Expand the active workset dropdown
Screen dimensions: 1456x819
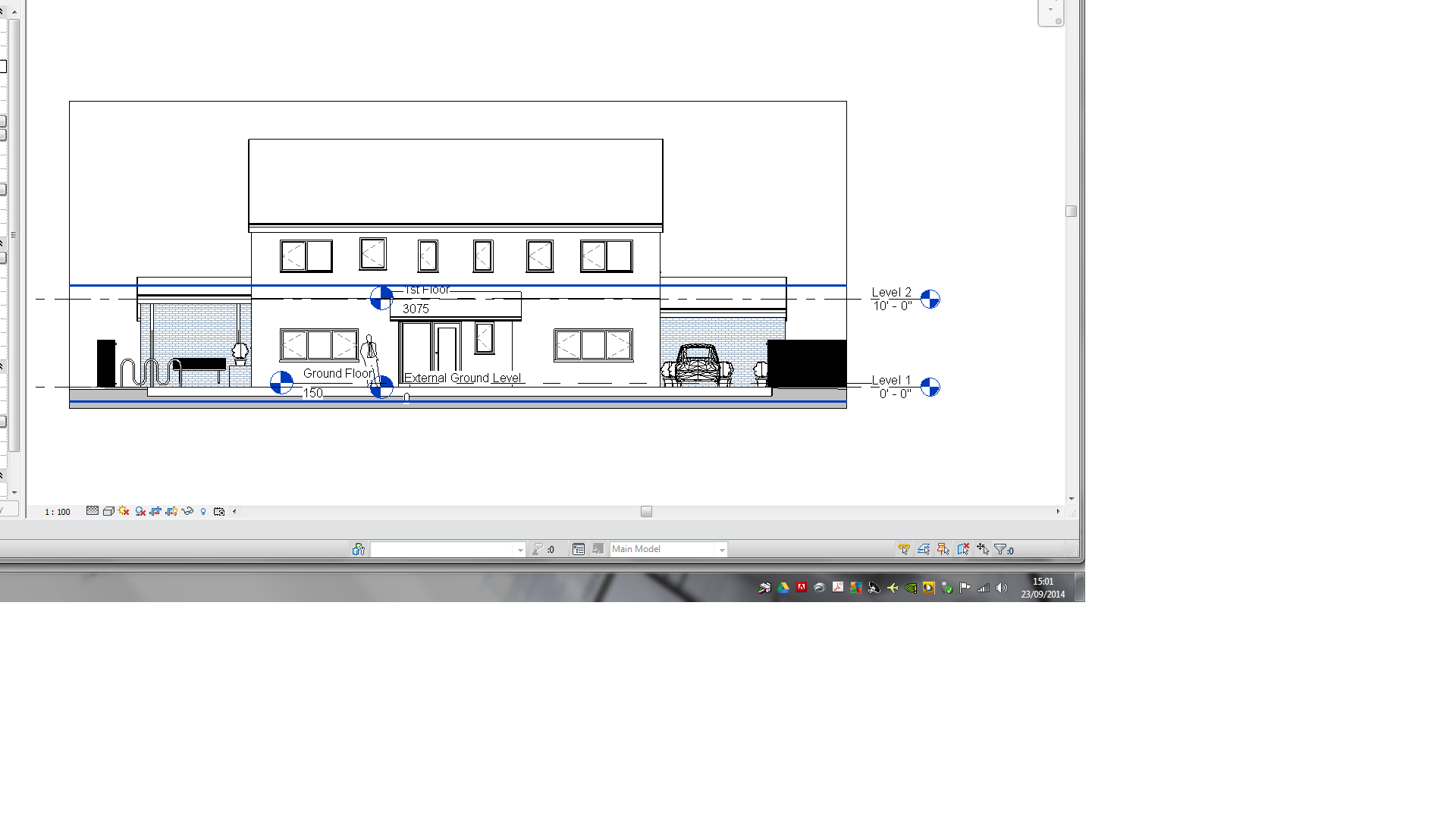[520, 550]
